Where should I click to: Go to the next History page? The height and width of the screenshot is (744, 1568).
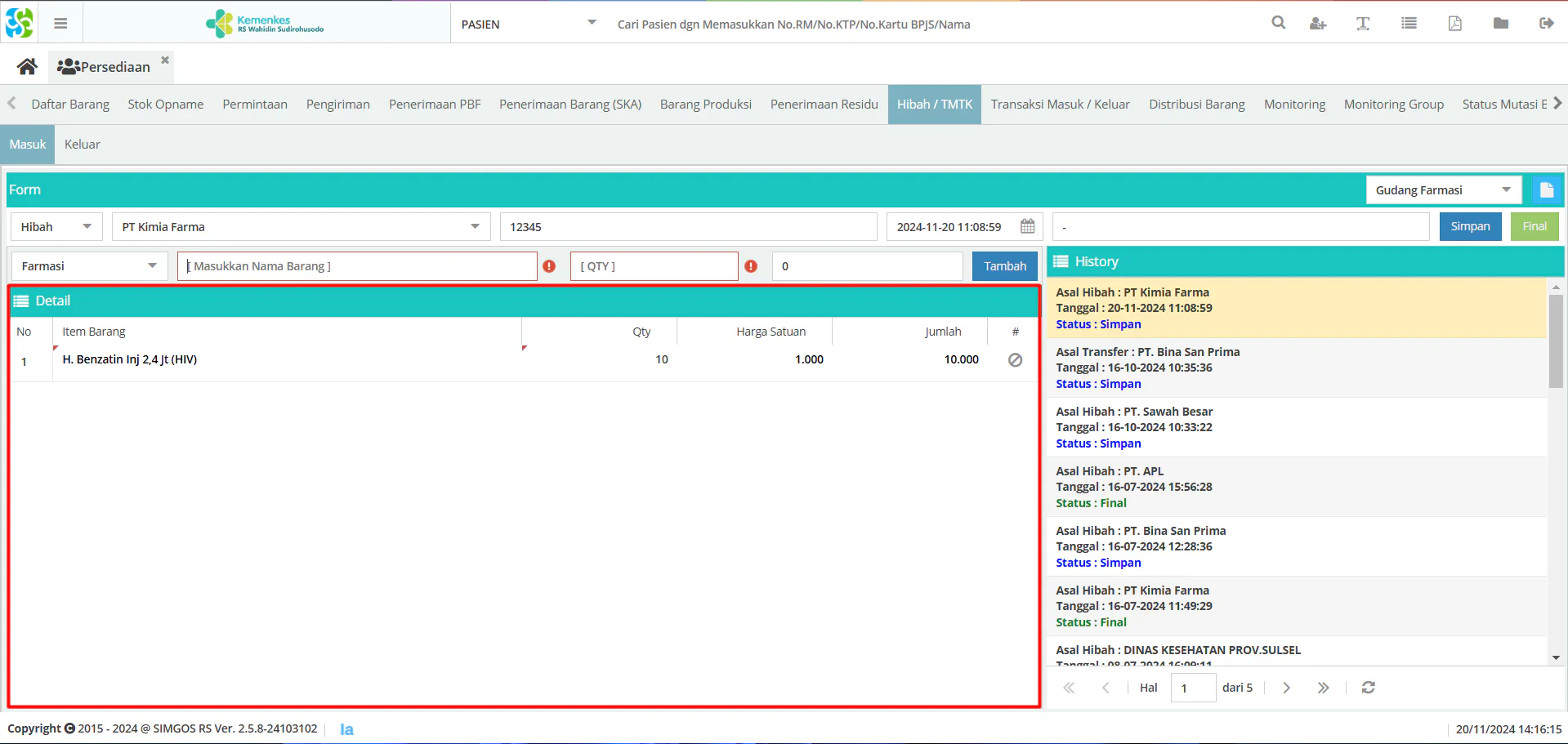1286,688
